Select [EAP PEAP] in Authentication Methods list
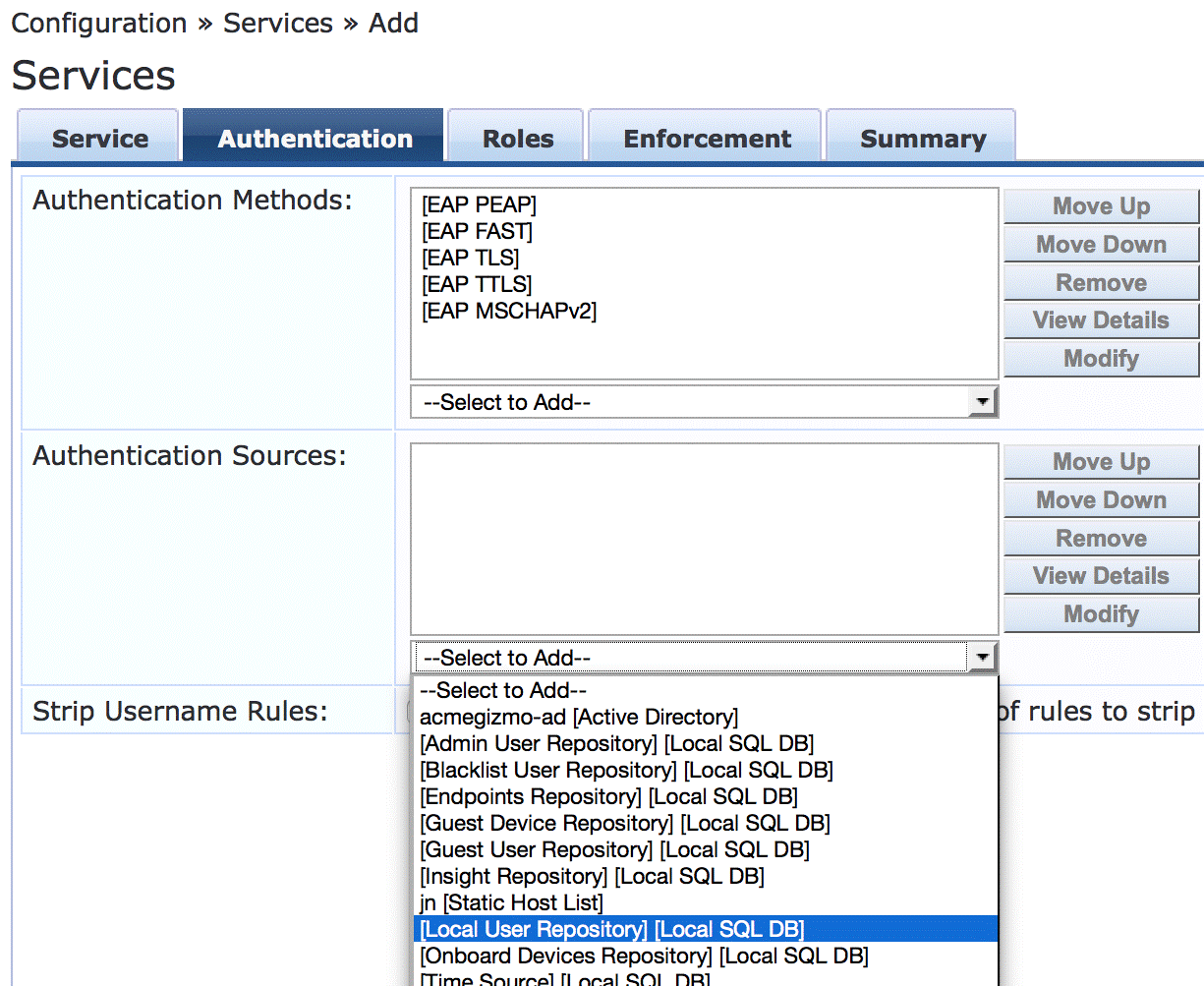The image size is (1204, 986). (x=479, y=204)
